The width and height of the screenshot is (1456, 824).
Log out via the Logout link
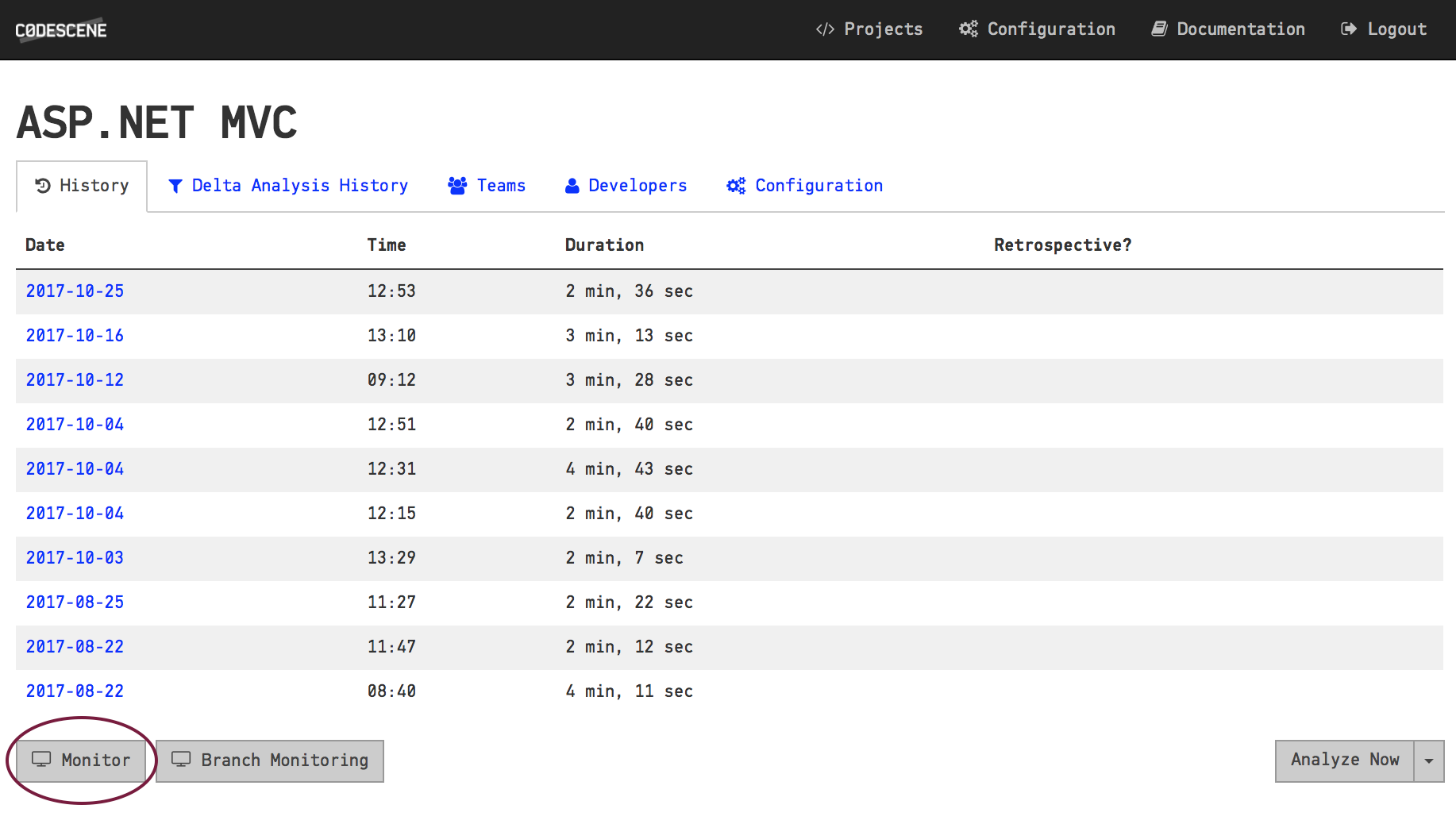(x=1384, y=29)
